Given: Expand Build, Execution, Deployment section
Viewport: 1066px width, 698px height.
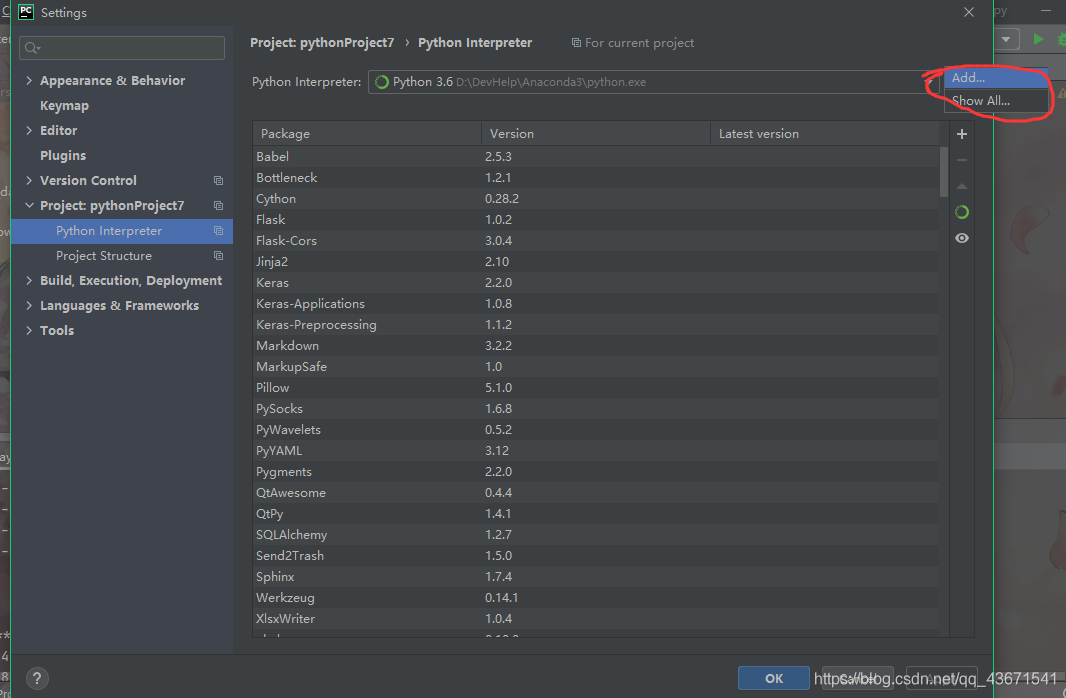Looking at the screenshot, I should [x=29, y=280].
